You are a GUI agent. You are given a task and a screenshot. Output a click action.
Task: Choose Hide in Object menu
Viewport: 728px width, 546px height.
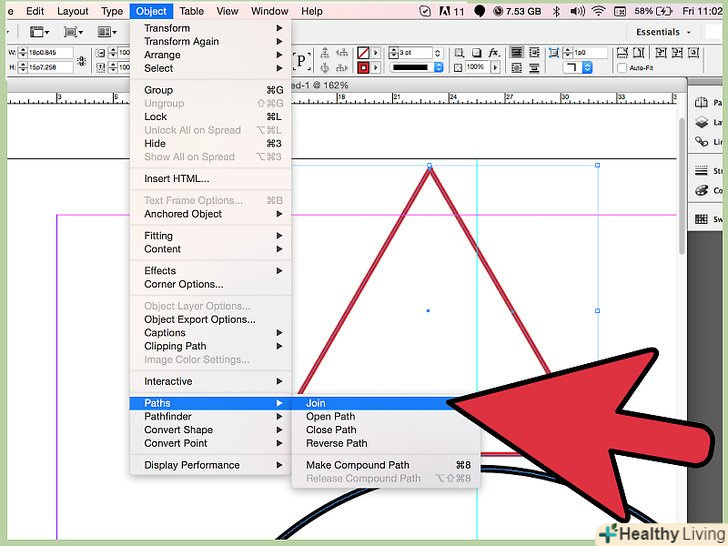click(210, 143)
